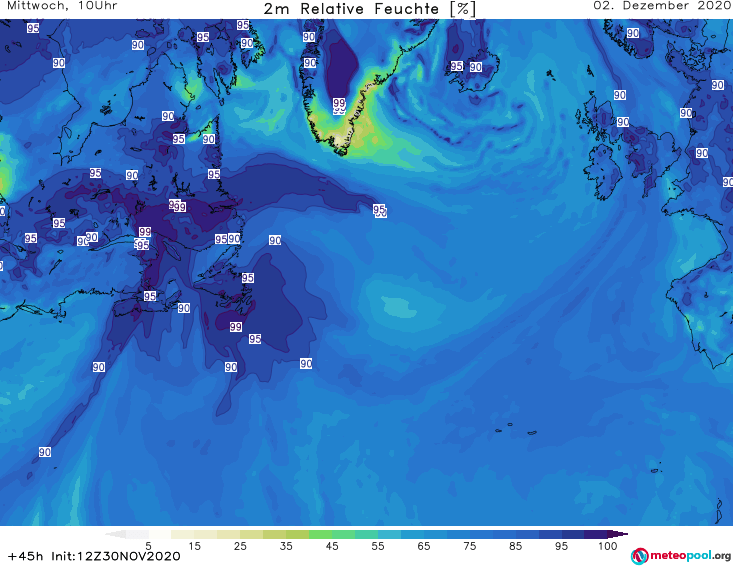Click the Azores islands outline on the map
Image resolution: width=733 pixels, height=566 pixels.
(517, 429)
